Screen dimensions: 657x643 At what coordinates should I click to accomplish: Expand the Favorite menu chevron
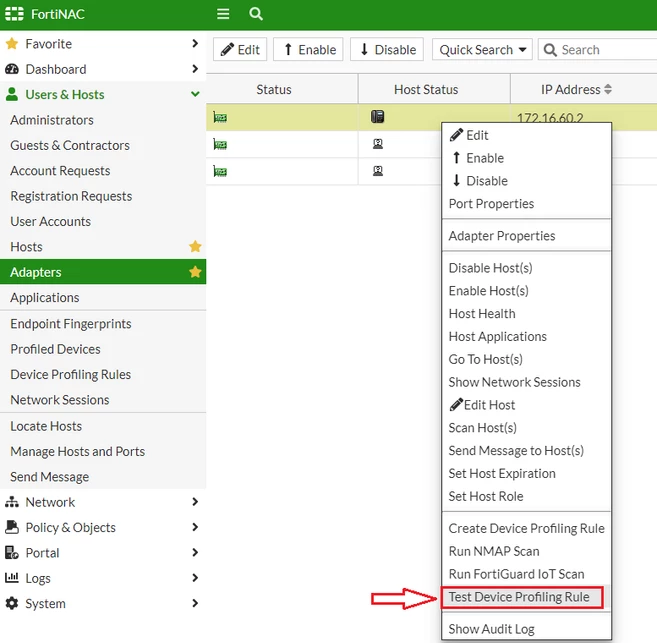click(195, 43)
